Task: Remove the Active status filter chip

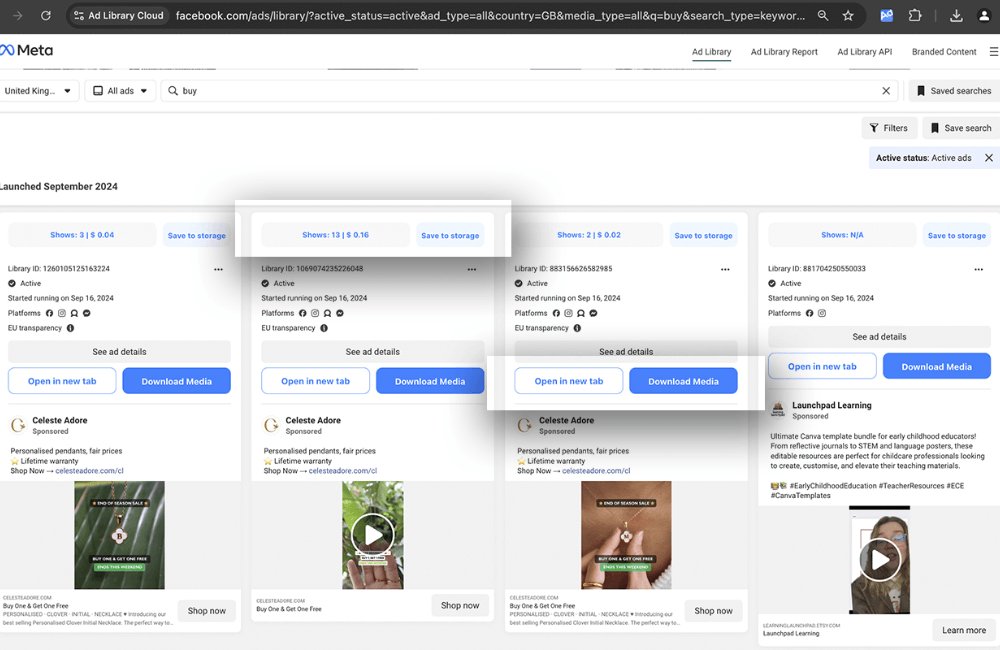Action: [988, 158]
